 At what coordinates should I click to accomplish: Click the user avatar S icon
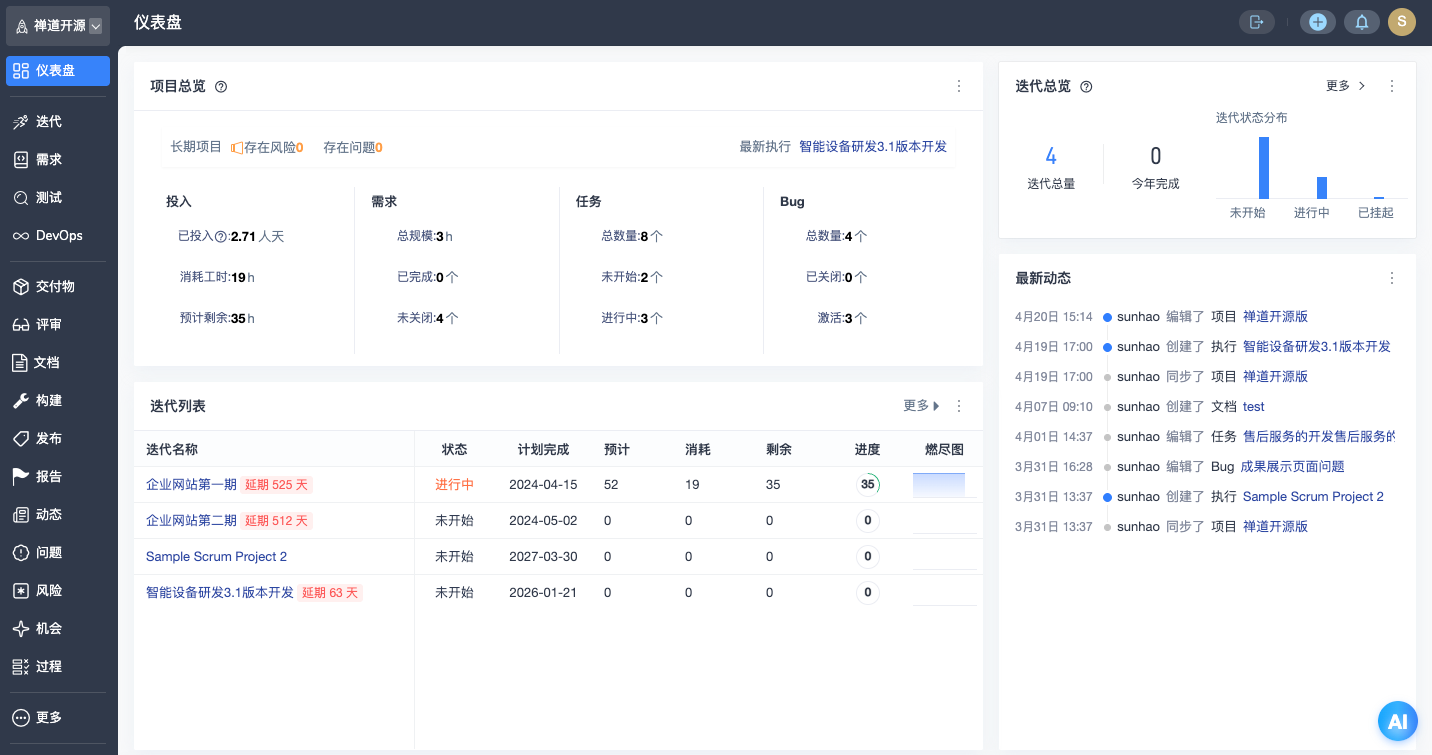click(x=1401, y=22)
